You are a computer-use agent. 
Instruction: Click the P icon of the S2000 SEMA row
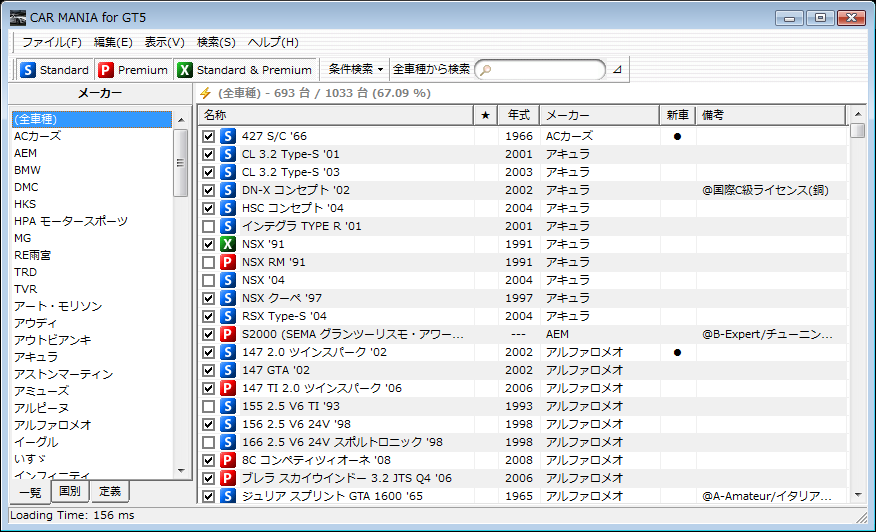click(227, 334)
